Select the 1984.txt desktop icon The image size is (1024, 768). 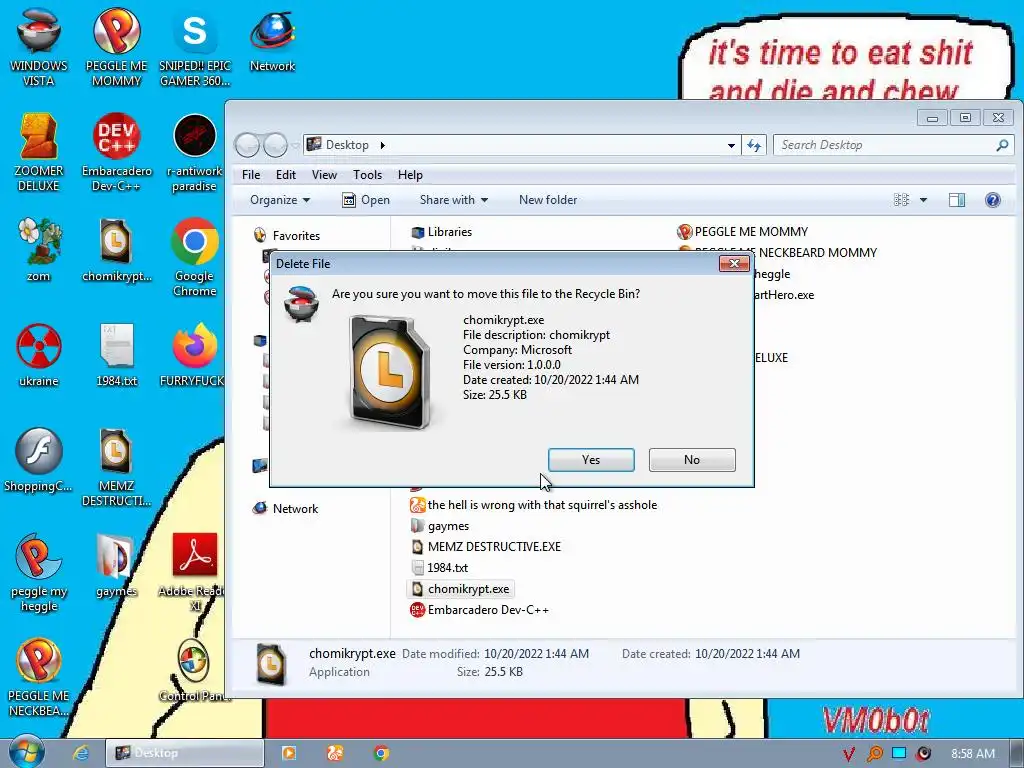click(x=116, y=355)
